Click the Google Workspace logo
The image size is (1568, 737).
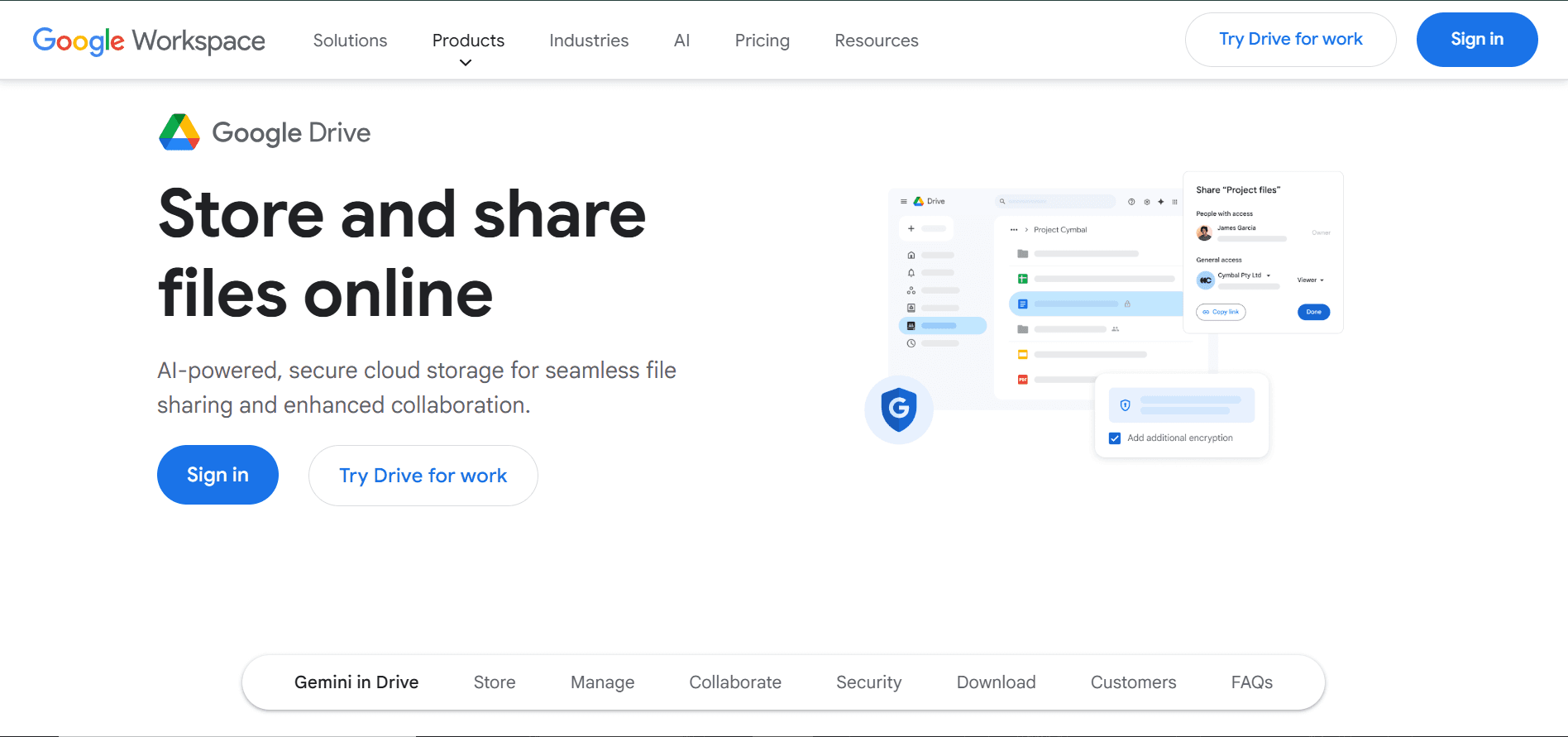[x=149, y=41]
